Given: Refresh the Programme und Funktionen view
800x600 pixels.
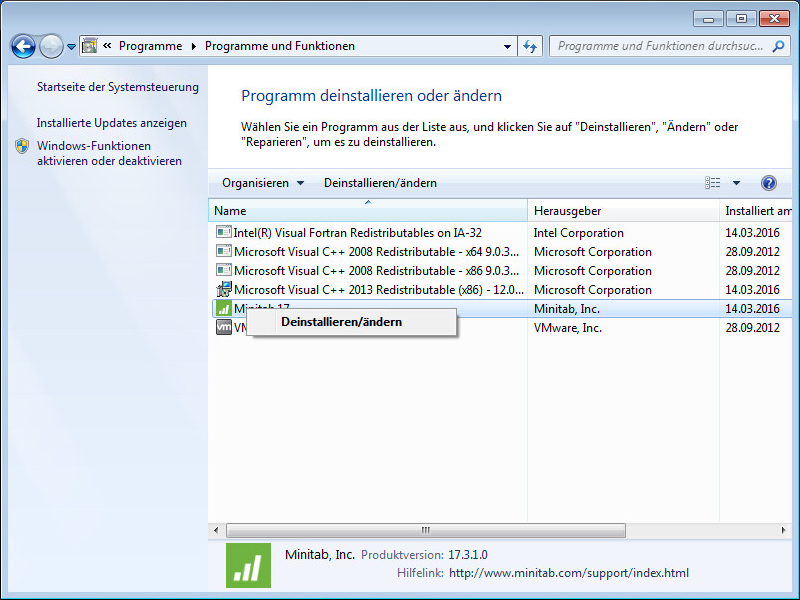Looking at the screenshot, I should click(x=530, y=46).
